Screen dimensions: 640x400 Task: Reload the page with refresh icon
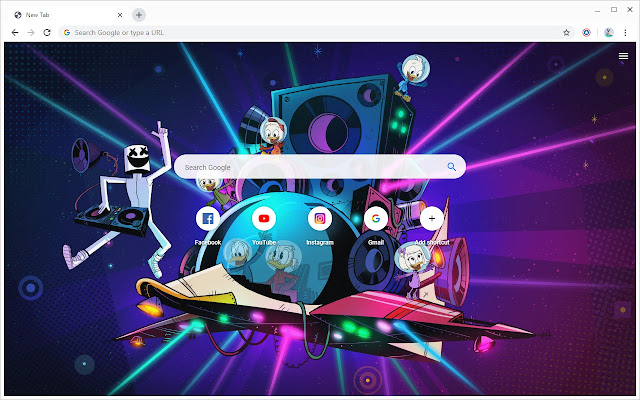coord(47,32)
